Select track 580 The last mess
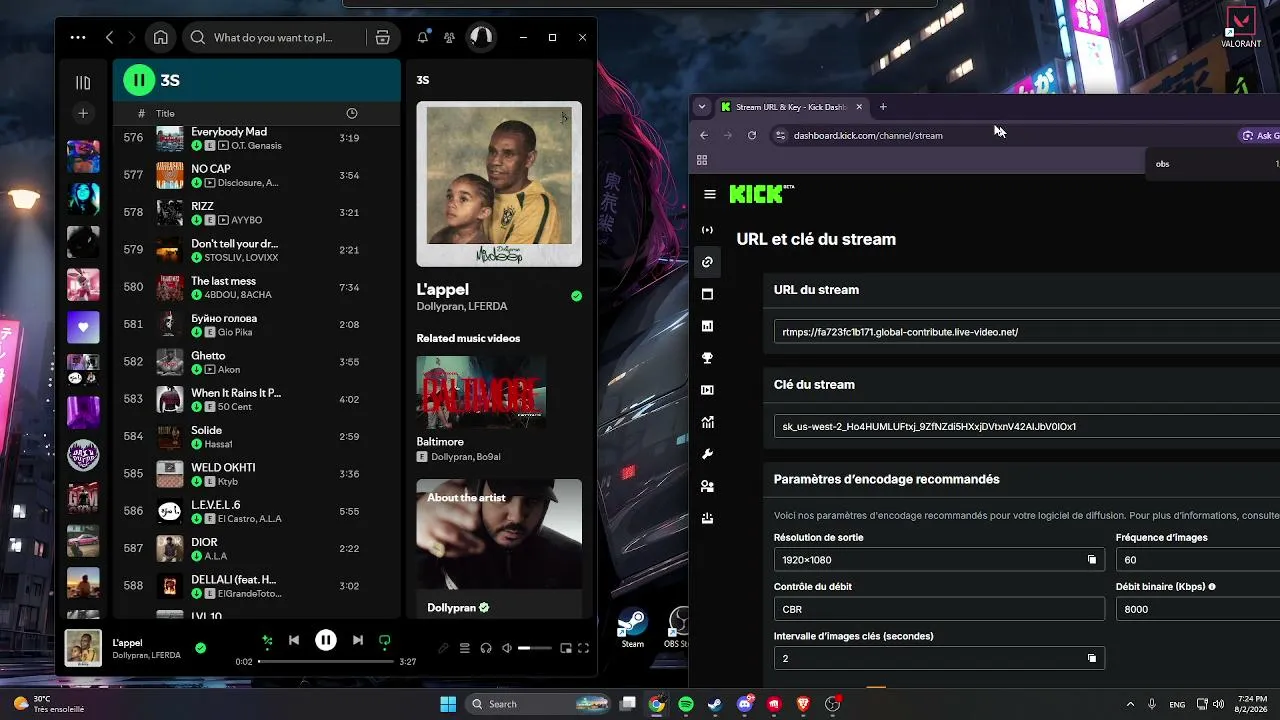Viewport: 1280px width, 720px height. click(258, 287)
